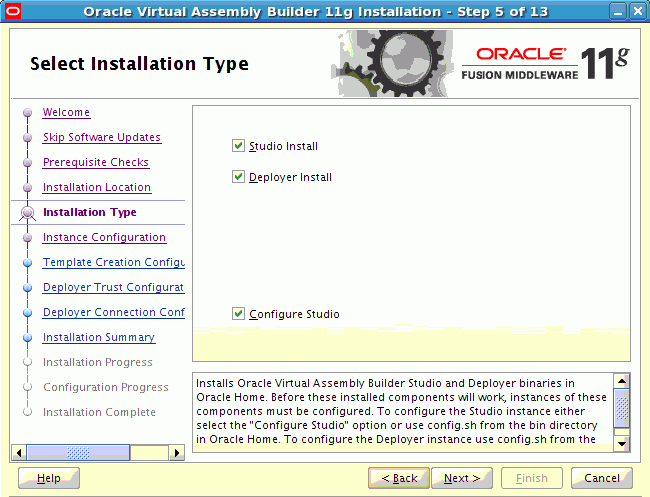Click the Instance Configuration bullet icon
Viewport: 650px width, 497px height.
point(28,238)
